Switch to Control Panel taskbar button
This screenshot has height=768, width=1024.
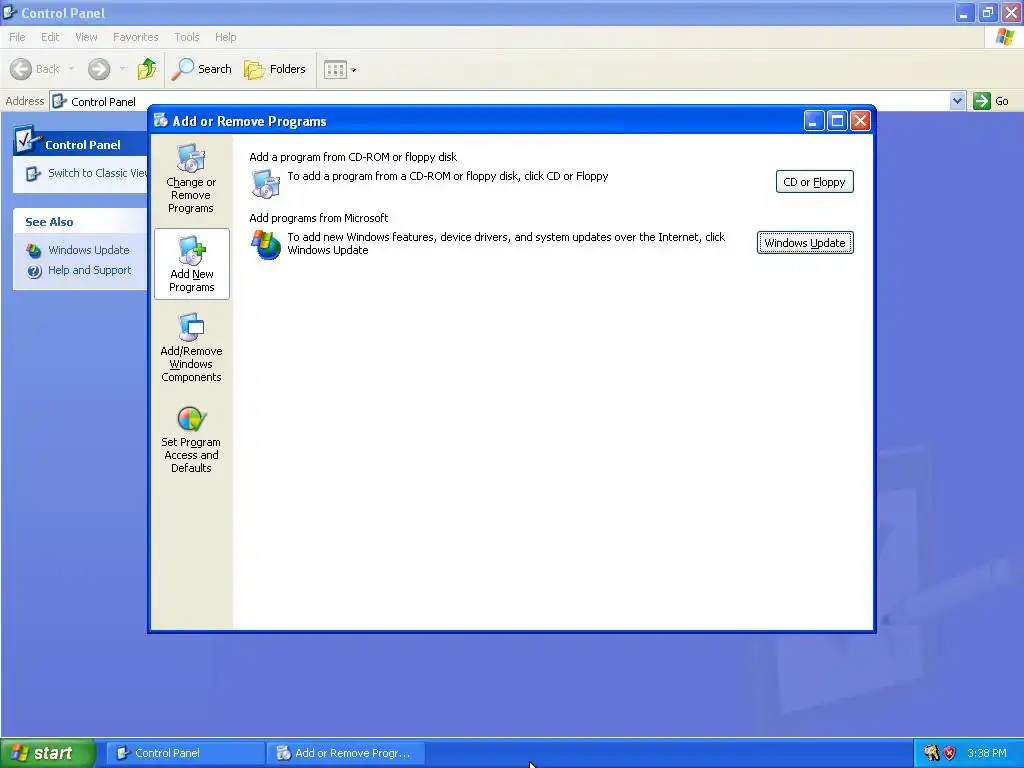click(185, 753)
